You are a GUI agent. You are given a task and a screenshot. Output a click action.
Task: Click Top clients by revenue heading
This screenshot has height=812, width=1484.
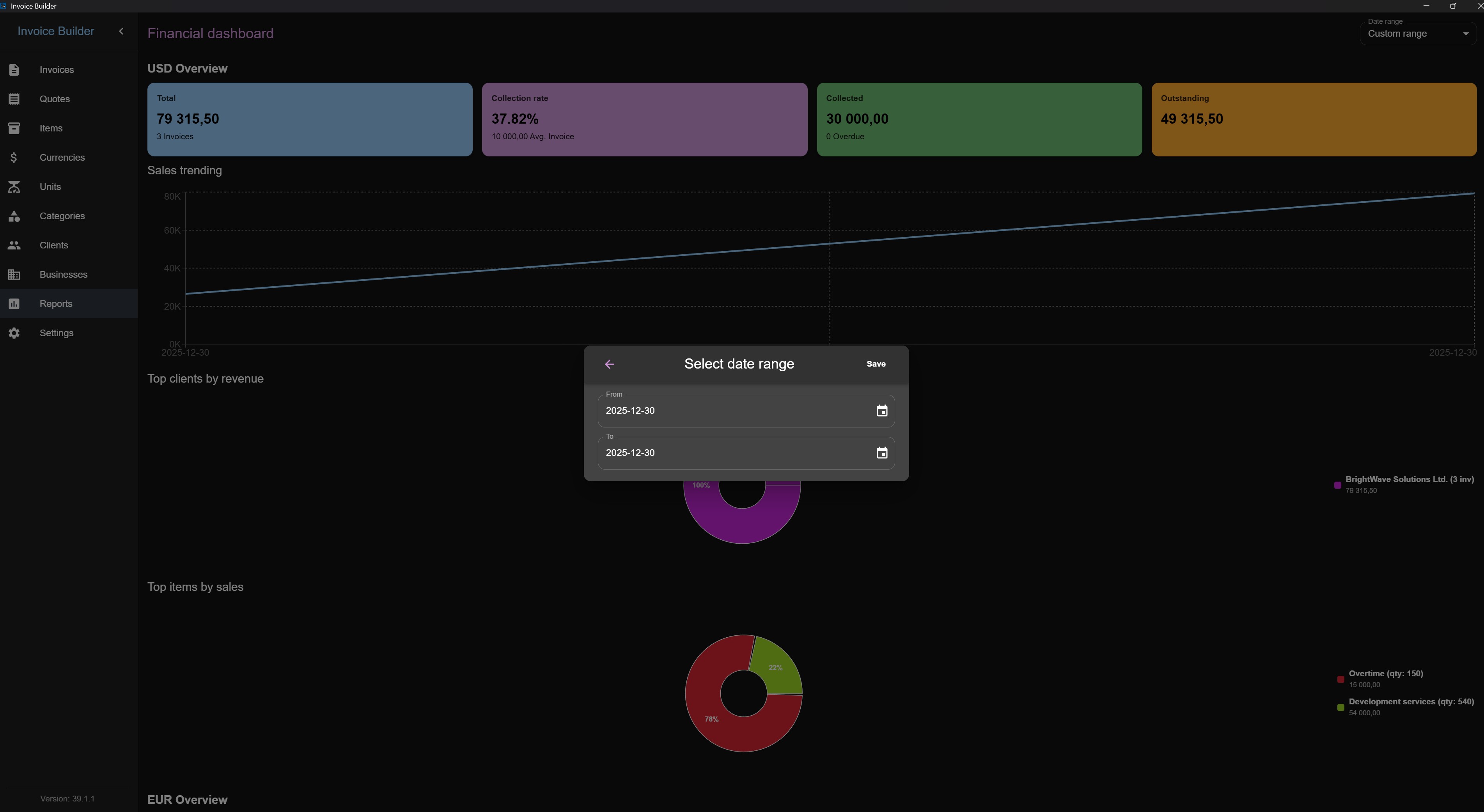point(205,378)
